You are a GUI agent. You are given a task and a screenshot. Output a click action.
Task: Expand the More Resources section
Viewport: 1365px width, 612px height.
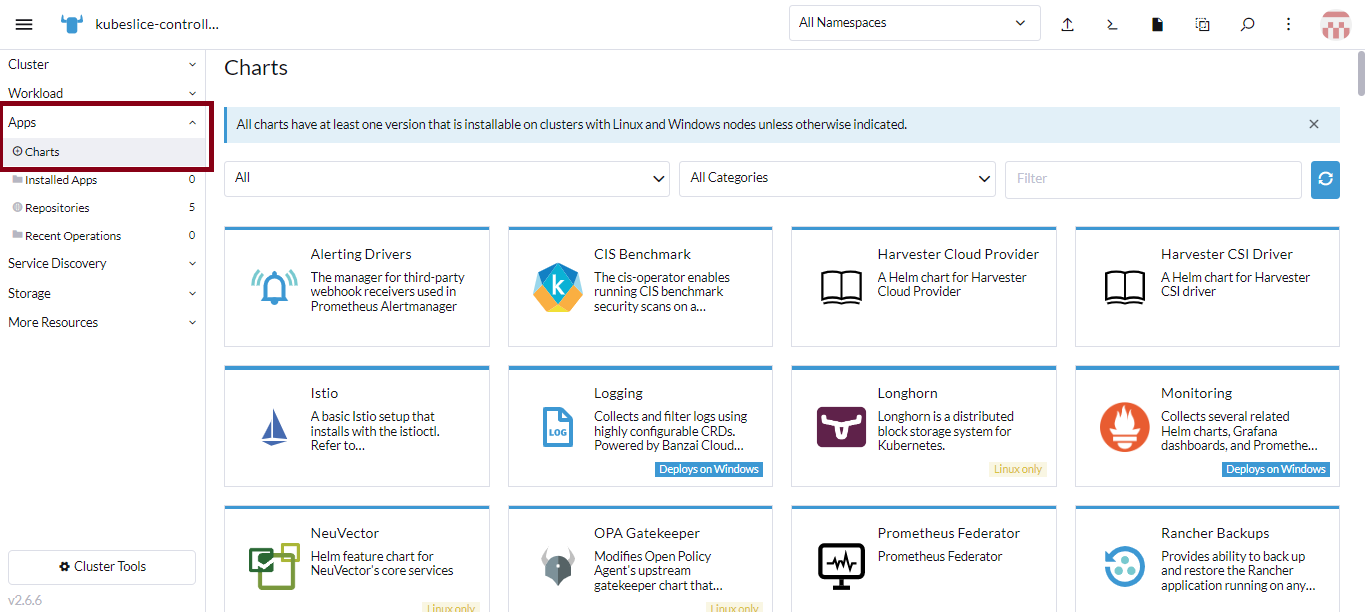coord(103,323)
